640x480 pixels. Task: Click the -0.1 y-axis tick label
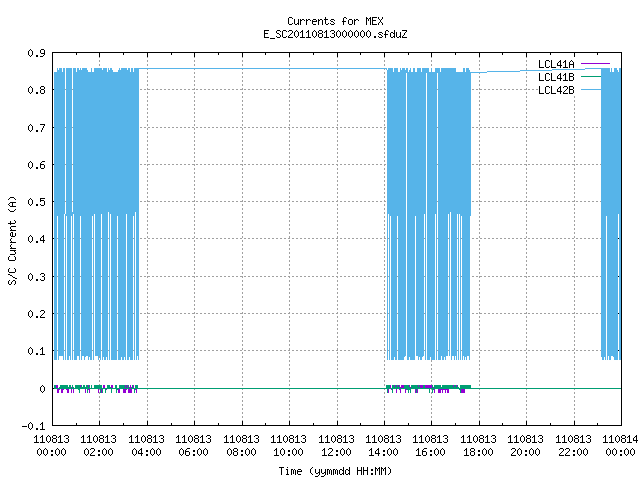tap(33, 426)
